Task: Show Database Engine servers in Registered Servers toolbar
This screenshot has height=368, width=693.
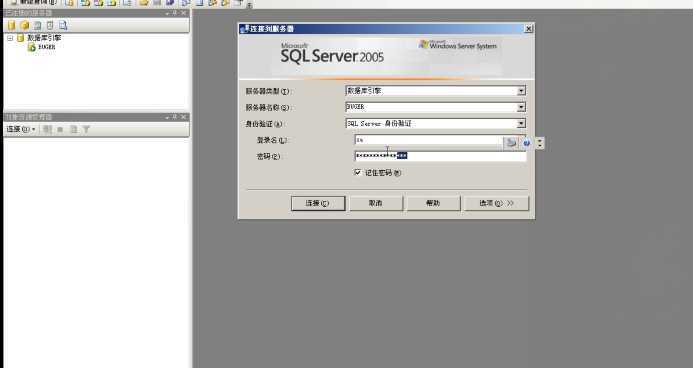Action: 11,26
